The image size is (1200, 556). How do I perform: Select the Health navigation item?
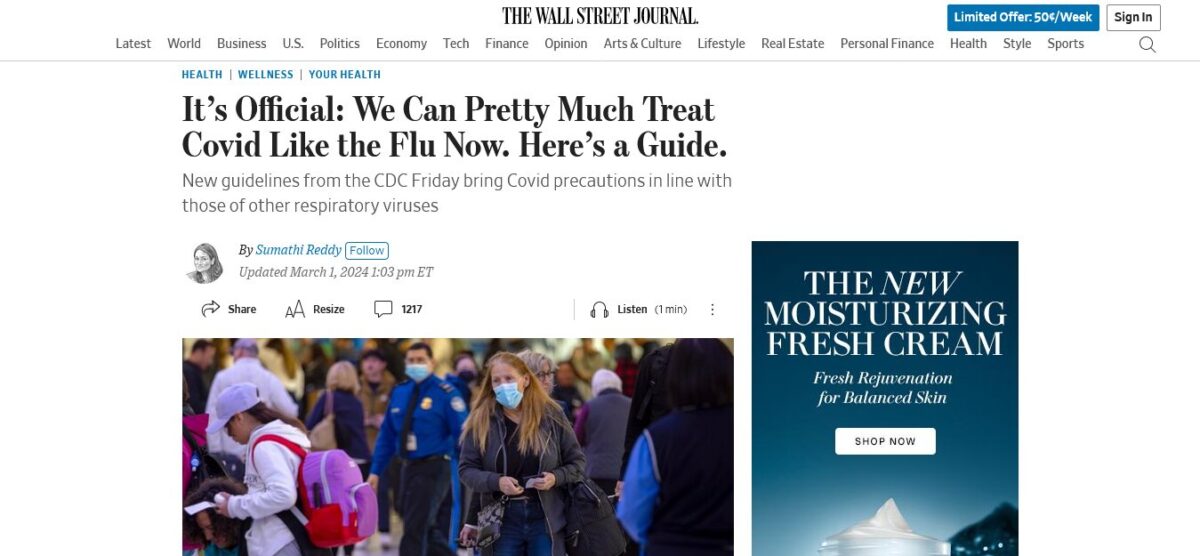click(x=968, y=44)
